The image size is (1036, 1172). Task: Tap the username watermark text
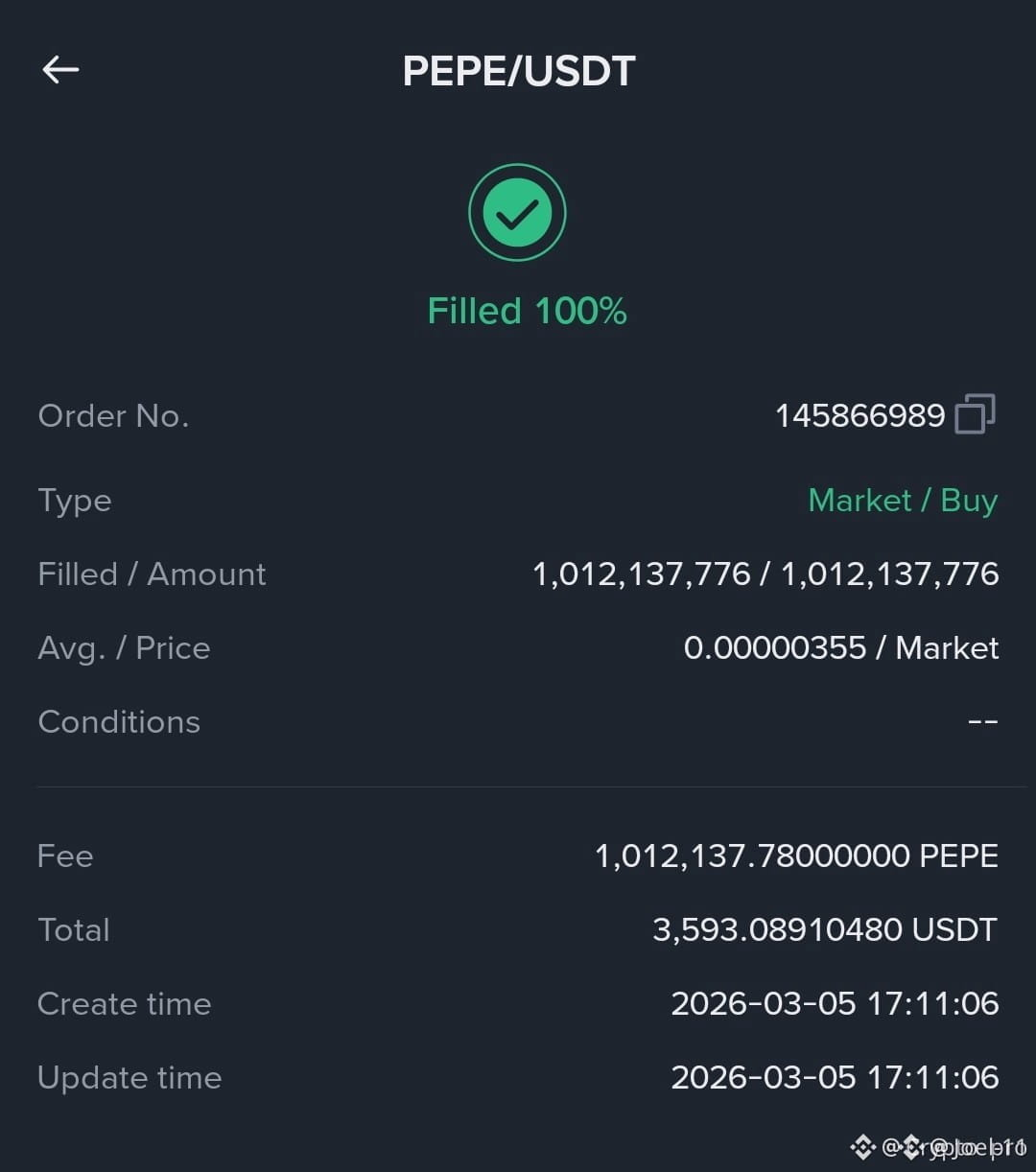click(x=954, y=1146)
